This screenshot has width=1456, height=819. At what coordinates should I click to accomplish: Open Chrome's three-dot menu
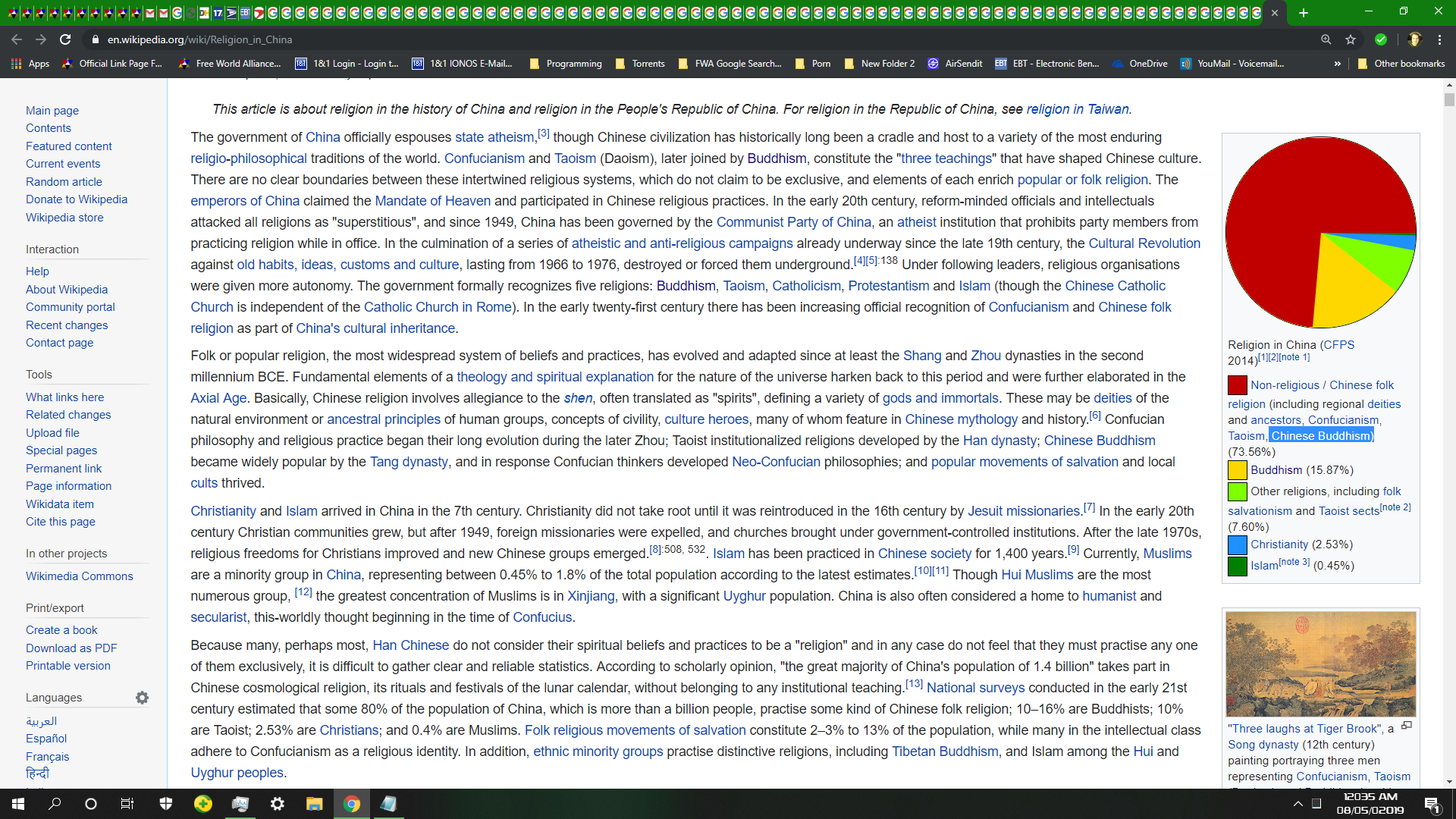[1440, 39]
